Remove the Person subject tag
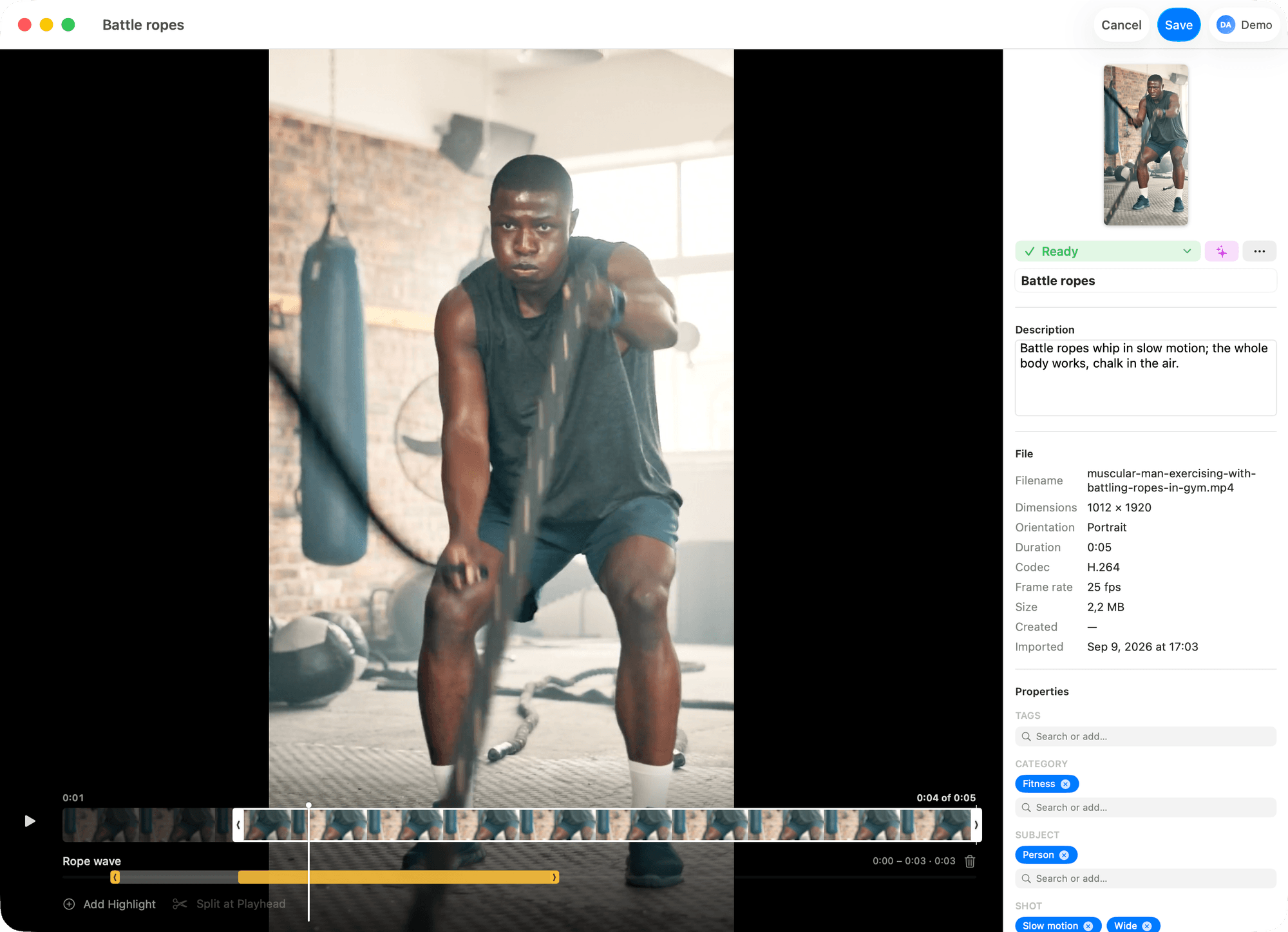 [x=1064, y=855]
